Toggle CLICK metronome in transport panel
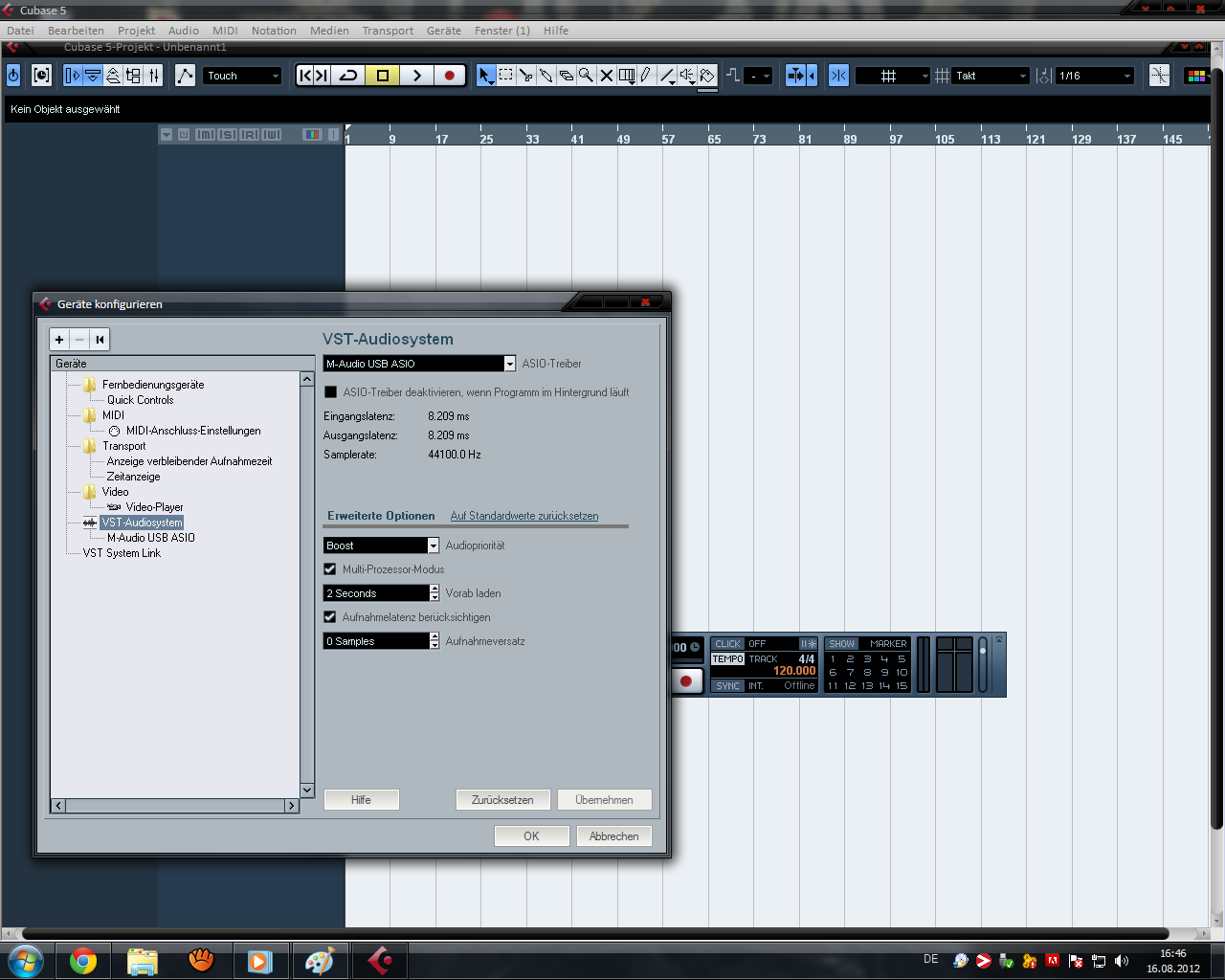Image resolution: width=1225 pixels, height=980 pixels. point(727,644)
